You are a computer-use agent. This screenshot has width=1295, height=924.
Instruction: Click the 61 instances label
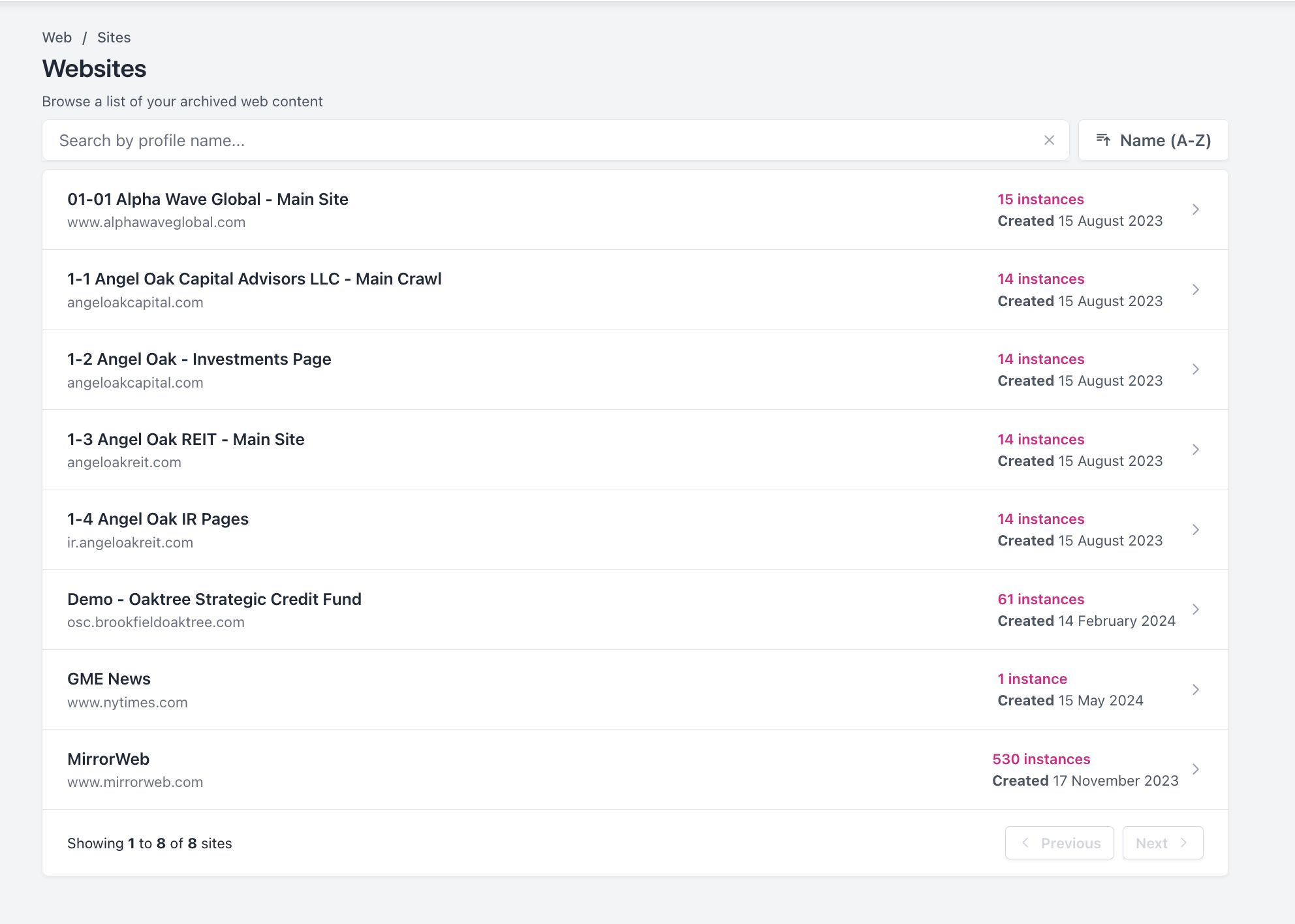pos(1040,599)
